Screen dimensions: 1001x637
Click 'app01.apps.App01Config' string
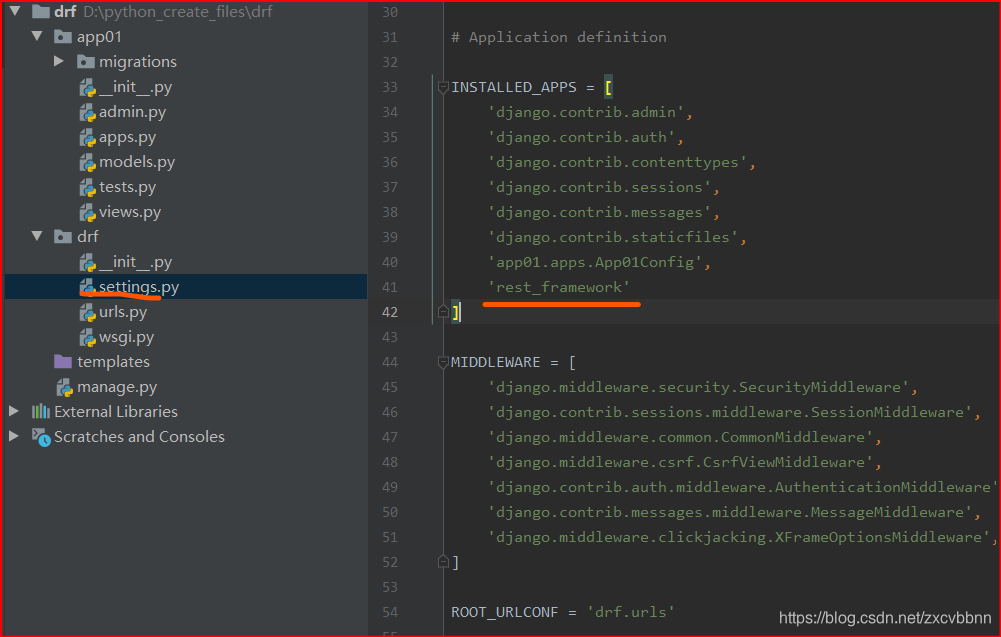pos(595,262)
